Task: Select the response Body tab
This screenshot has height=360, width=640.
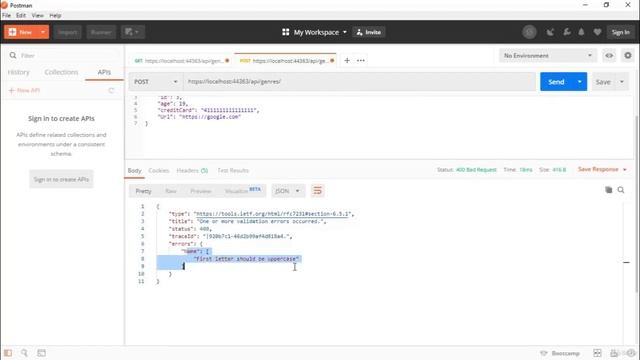Action: click(x=134, y=171)
